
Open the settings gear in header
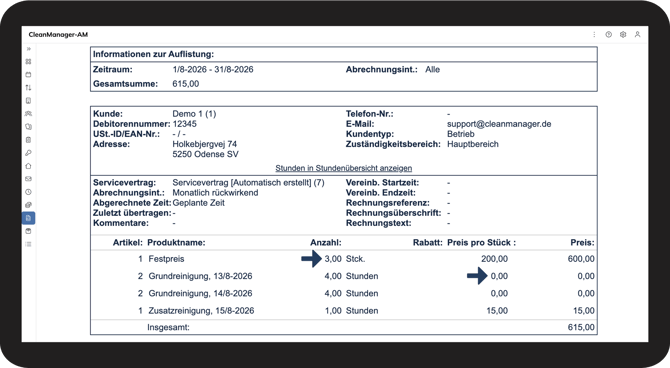coord(623,35)
